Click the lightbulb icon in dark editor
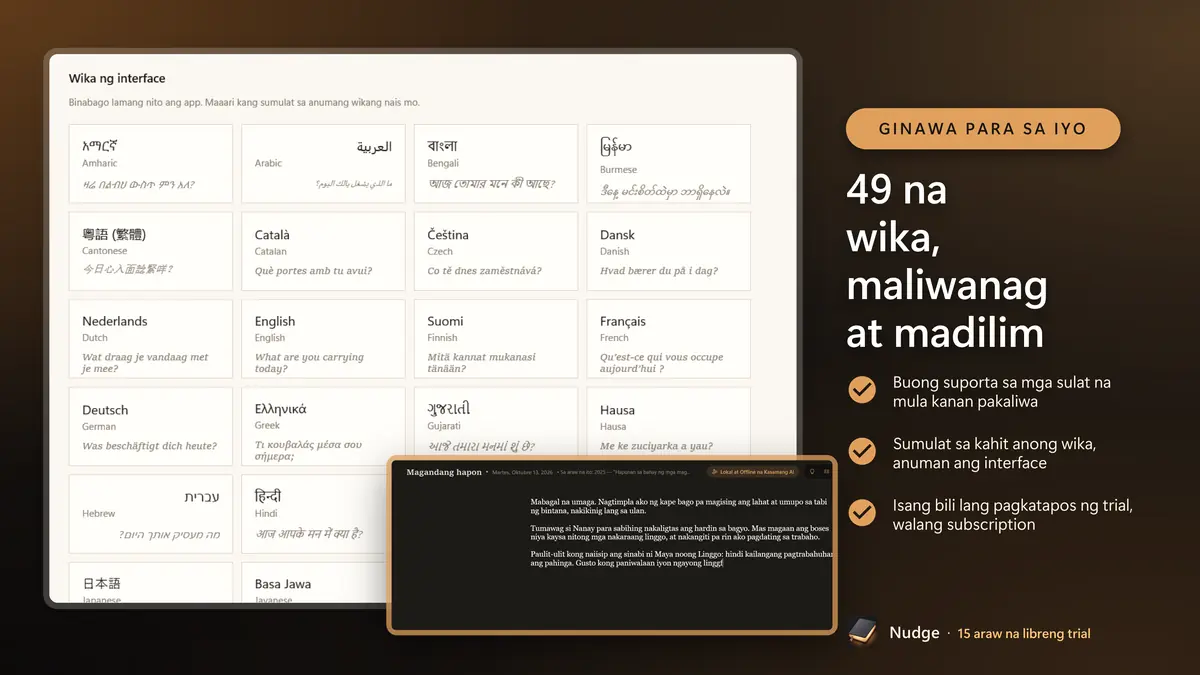 pos(812,471)
